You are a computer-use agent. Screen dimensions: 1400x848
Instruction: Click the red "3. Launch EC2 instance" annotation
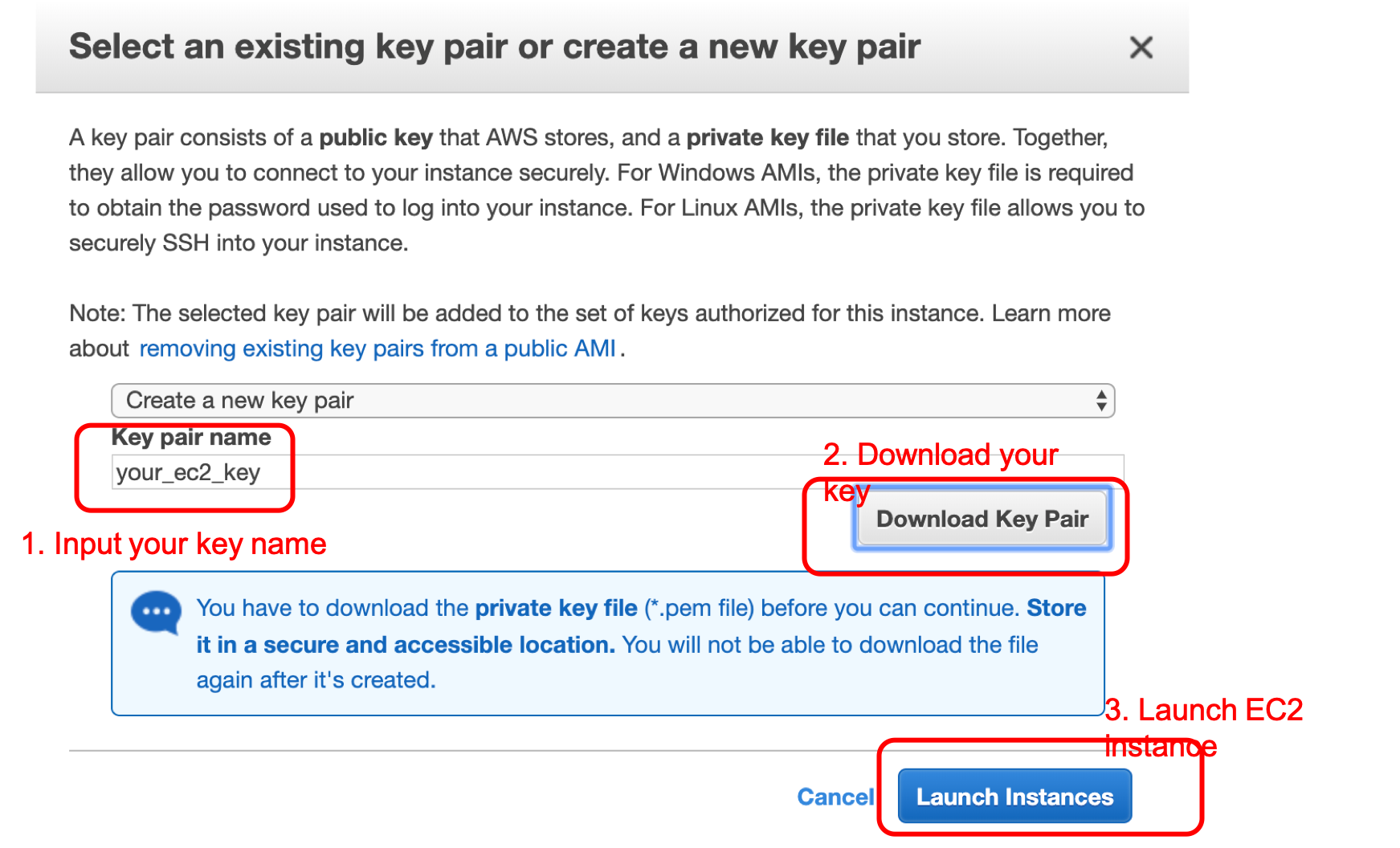pyautogui.click(x=1203, y=728)
